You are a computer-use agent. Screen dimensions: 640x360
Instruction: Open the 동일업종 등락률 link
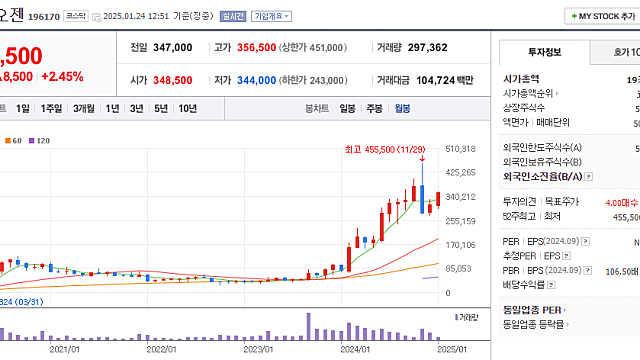tap(536, 324)
